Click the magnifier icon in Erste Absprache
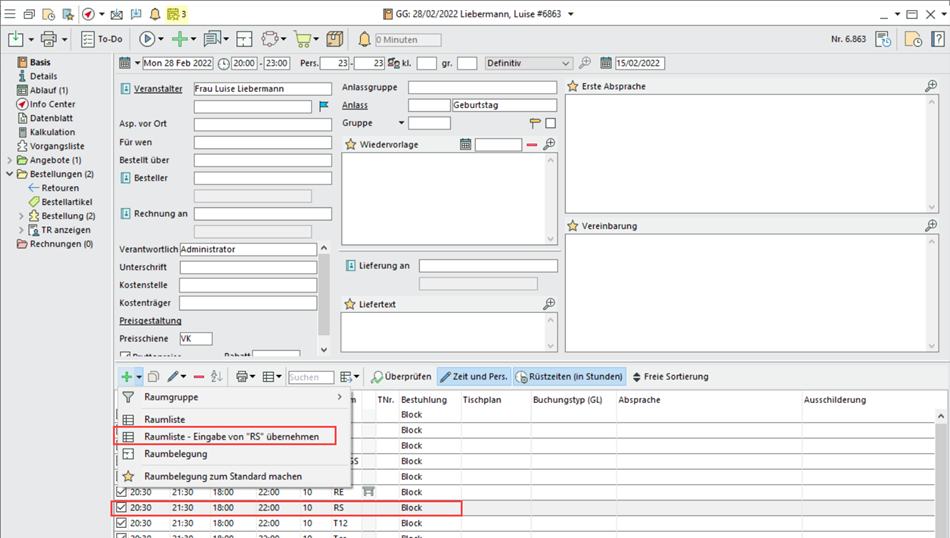This screenshot has height=538, width=950. [930, 87]
